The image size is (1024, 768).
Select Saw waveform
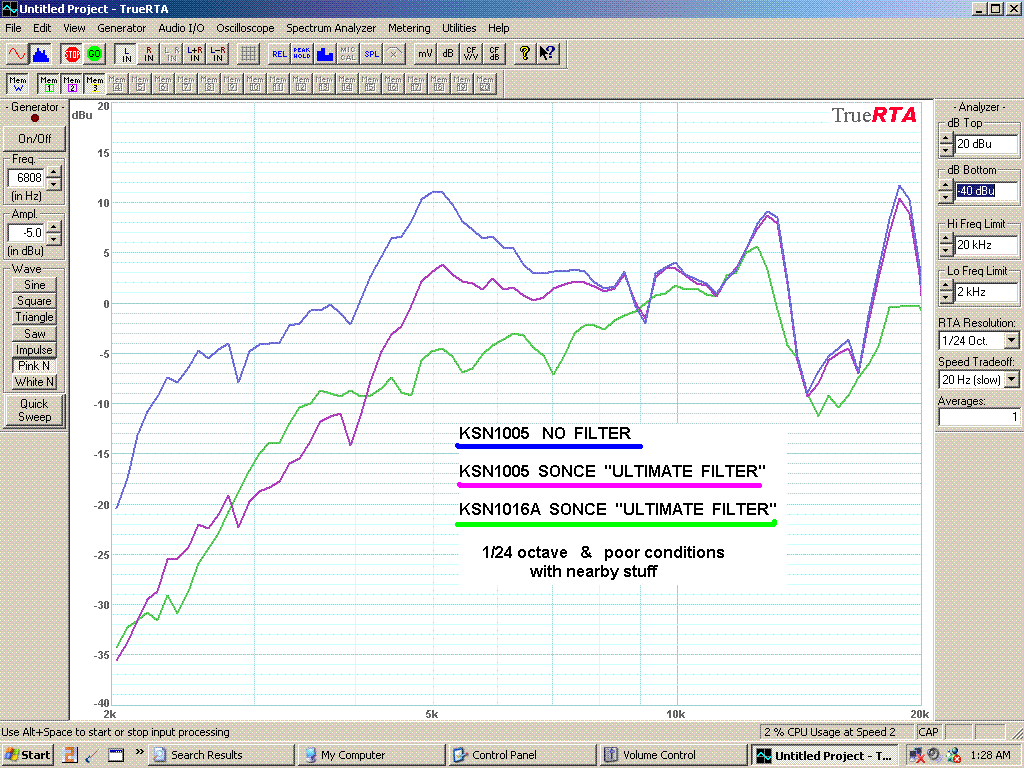pyautogui.click(x=34, y=334)
